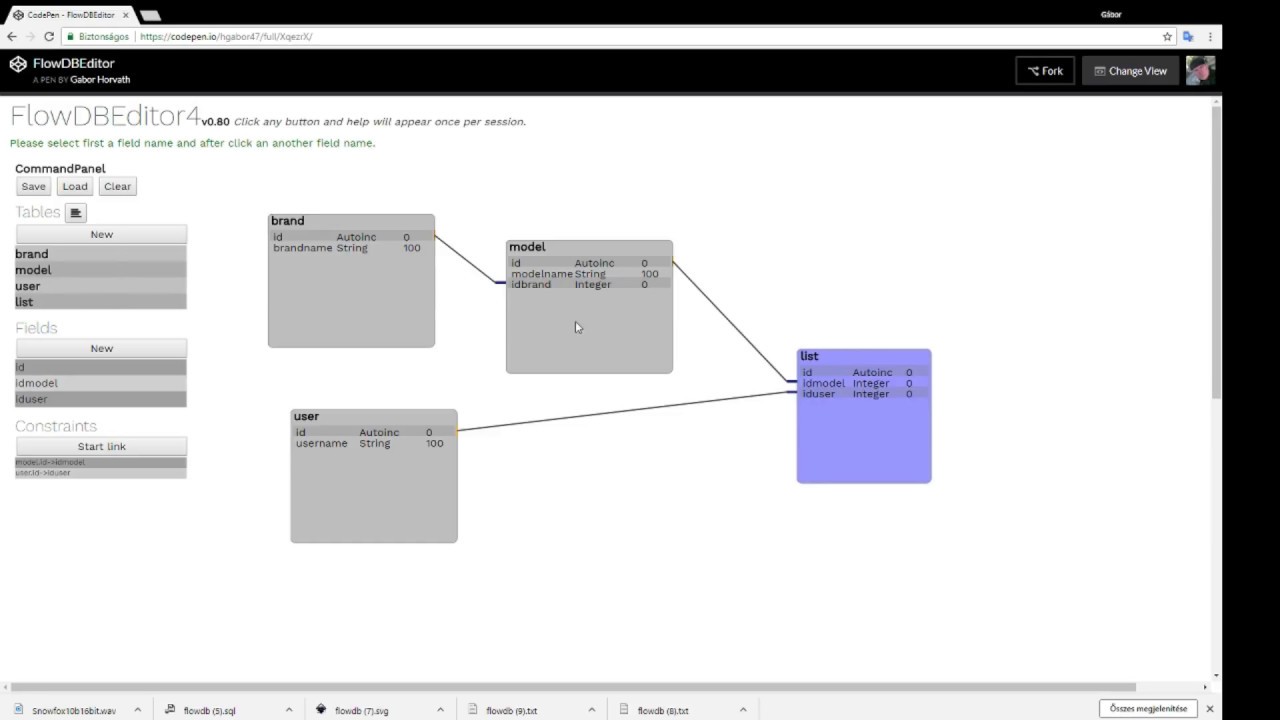Open a new browser tab
Image resolution: width=1280 pixels, height=720 pixels.
pyautogui.click(x=149, y=15)
